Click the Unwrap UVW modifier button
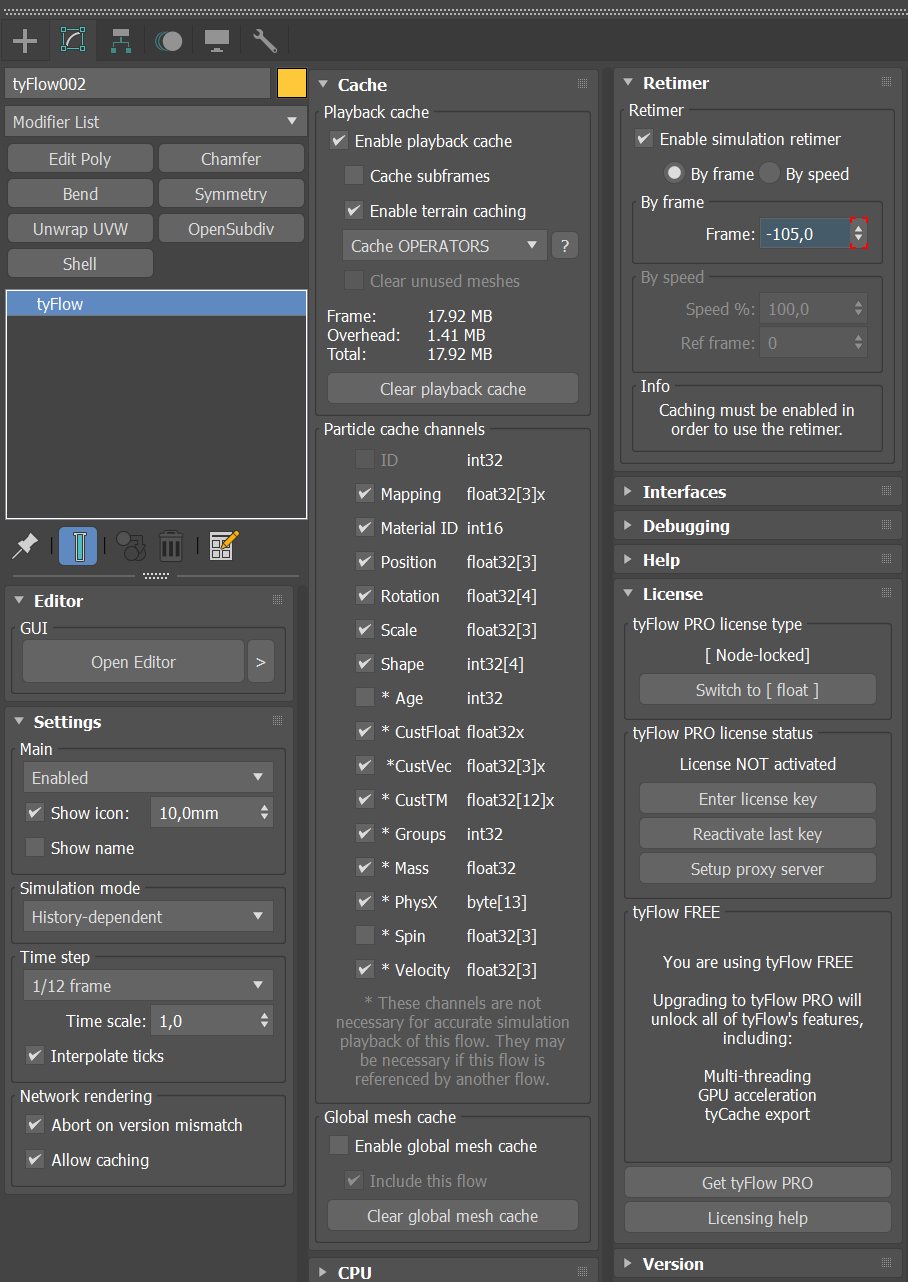The width and height of the screenshot is (908, 1282). point(80,229)
